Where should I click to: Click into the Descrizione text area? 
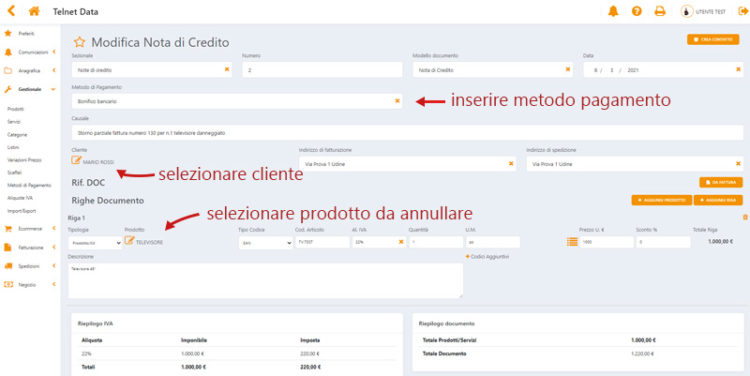click(x=265, y=281)
